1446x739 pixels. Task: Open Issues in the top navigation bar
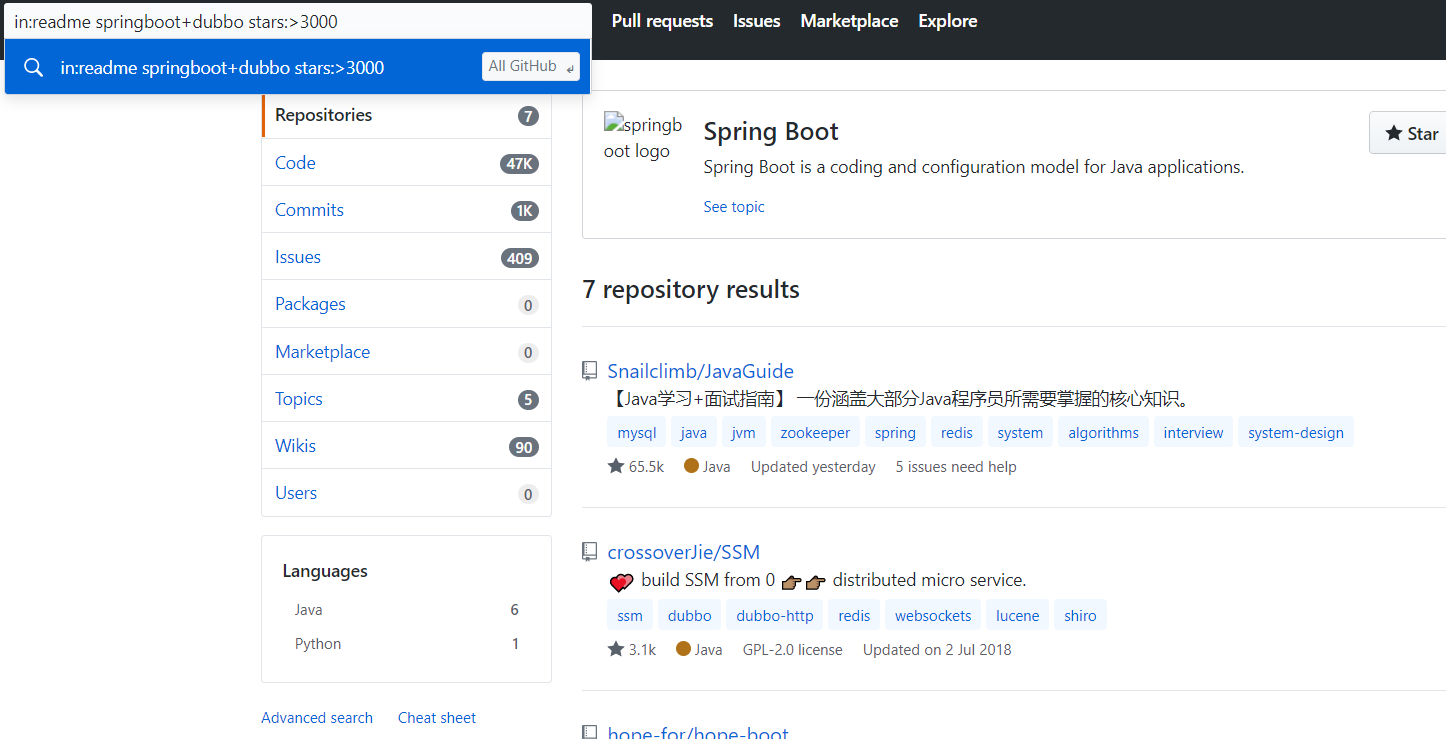756,21
